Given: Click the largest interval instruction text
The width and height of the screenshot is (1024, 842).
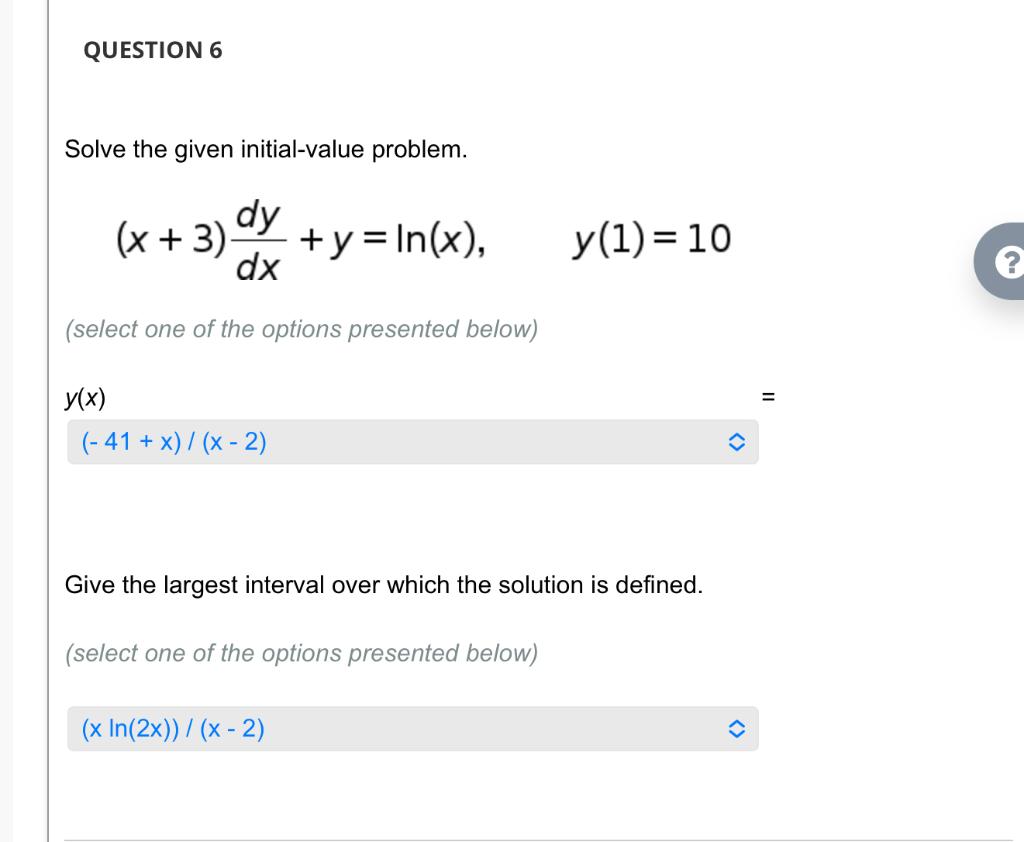Looking at the screenshot, I should tap(385, 585).
